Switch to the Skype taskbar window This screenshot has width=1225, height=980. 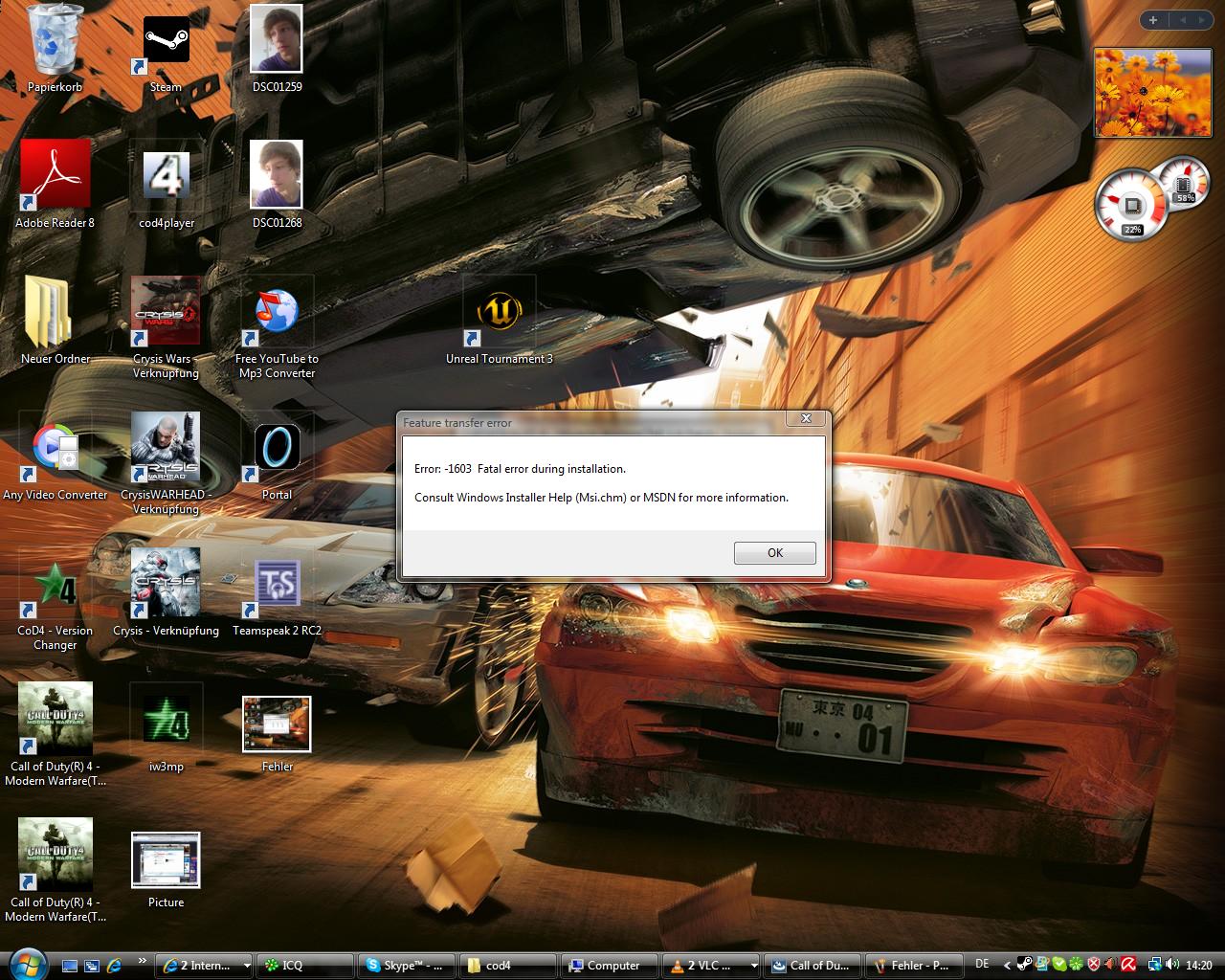[x=409, y=966]
